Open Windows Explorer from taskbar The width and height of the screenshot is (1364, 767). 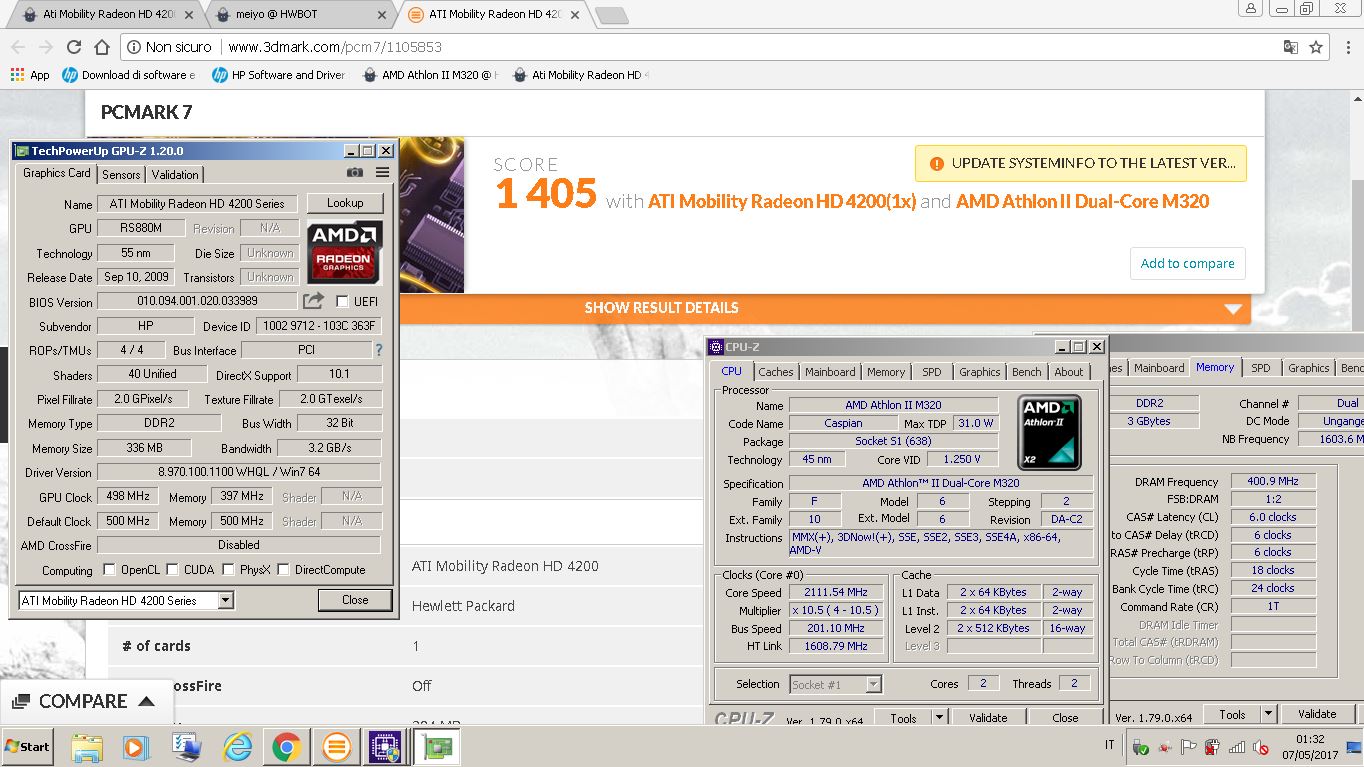point(87,746)
